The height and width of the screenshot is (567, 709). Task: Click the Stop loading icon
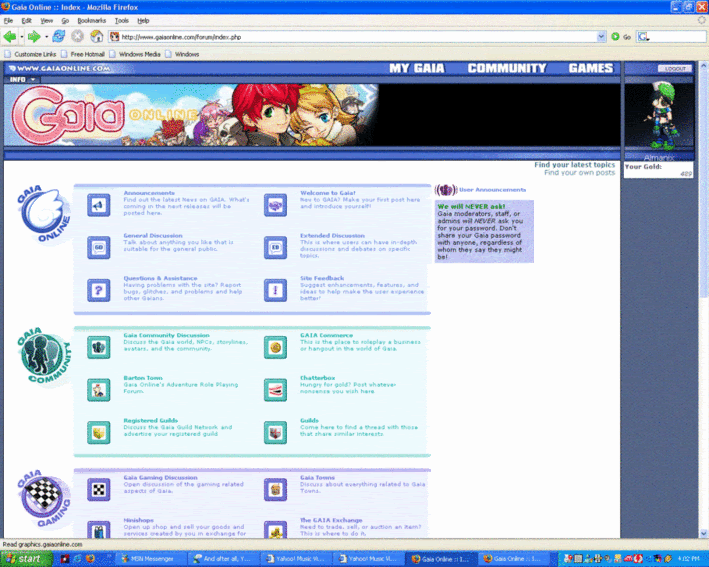coord(77,36)
